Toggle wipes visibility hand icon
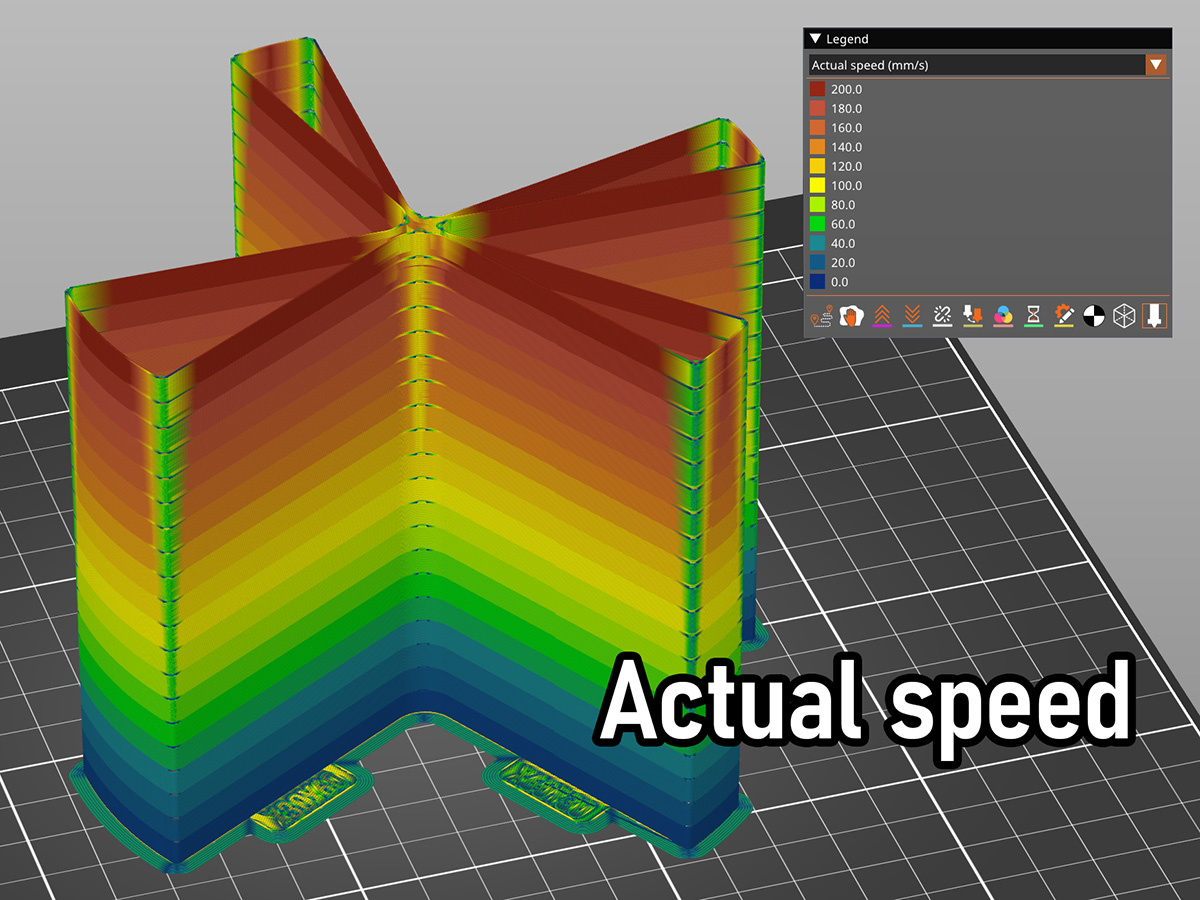Screen dimensions: 1200x900 (x=851, y=317)
